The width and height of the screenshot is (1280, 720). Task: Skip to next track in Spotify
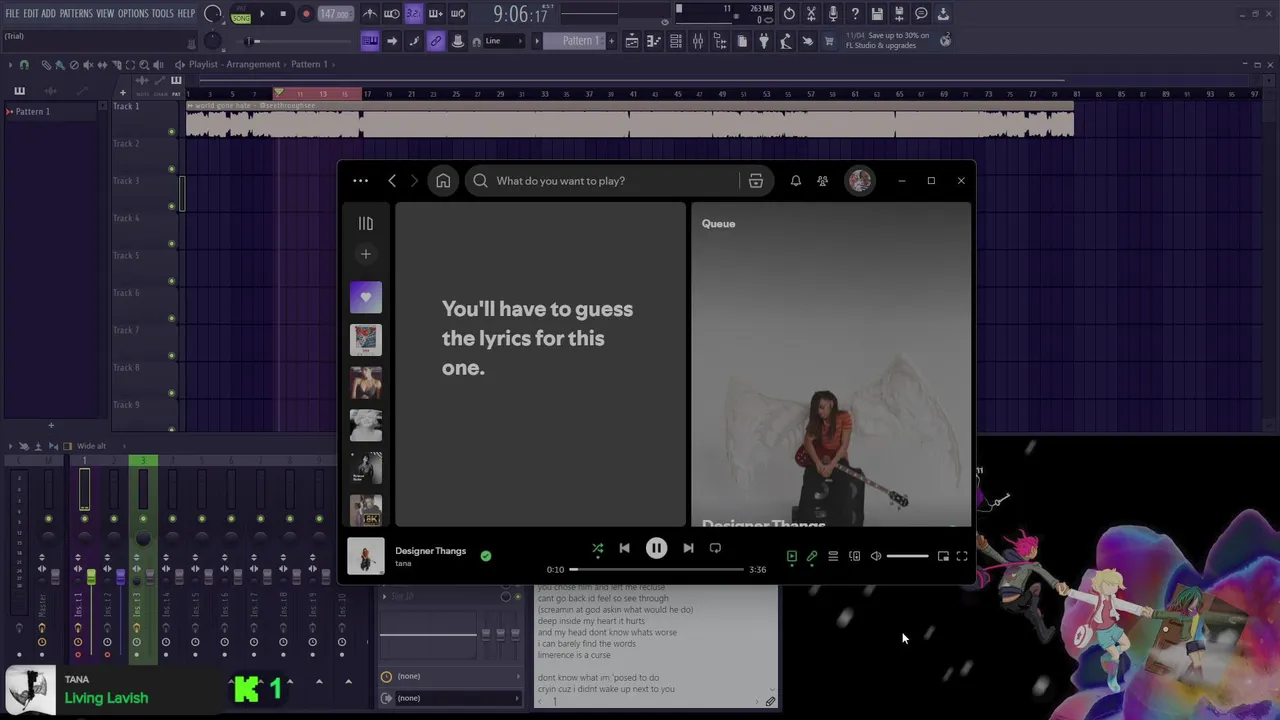tap(688, 548)
